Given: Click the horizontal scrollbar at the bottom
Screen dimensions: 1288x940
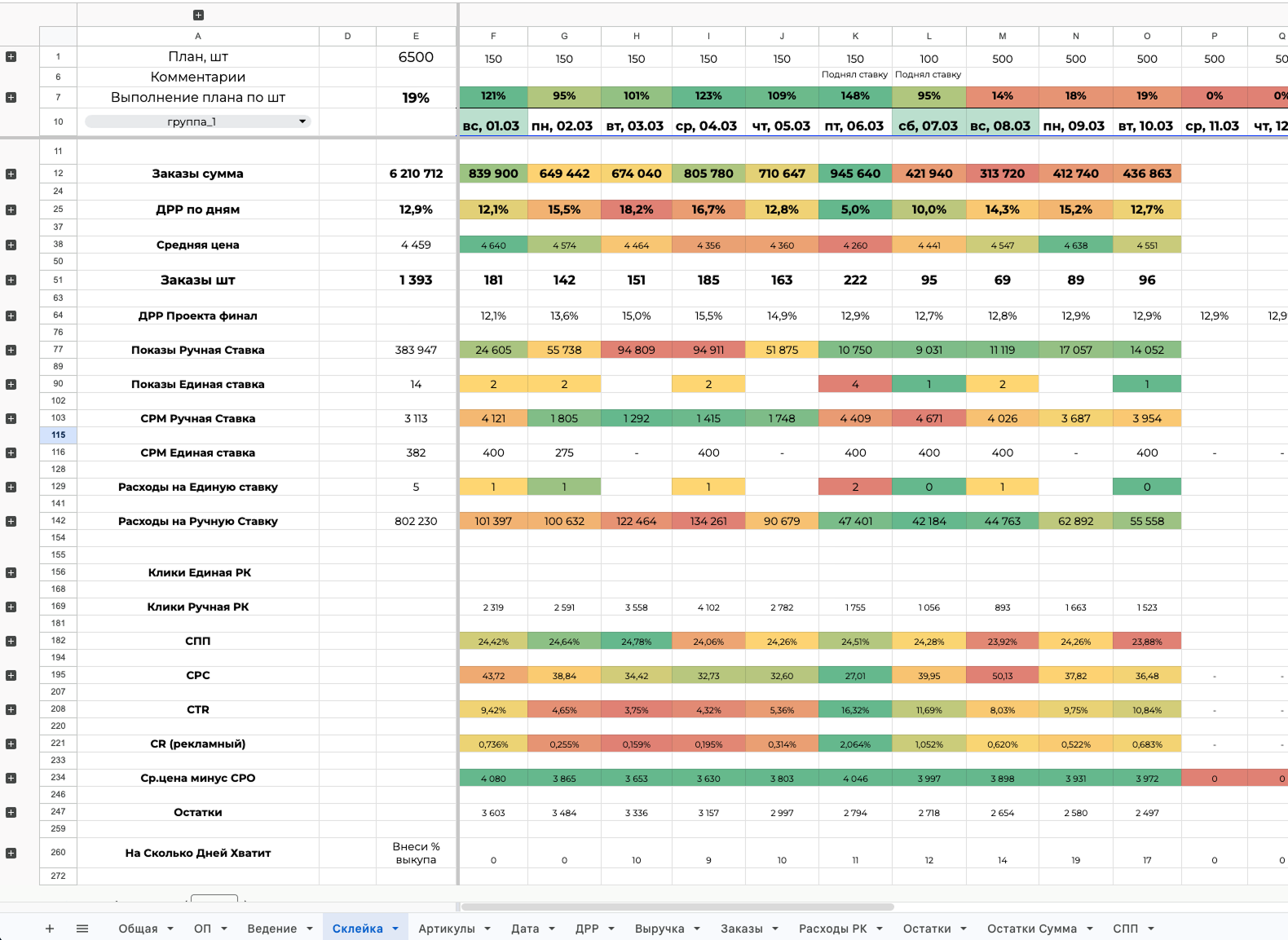Looking at the screenshot, I should tap(677, 907).
